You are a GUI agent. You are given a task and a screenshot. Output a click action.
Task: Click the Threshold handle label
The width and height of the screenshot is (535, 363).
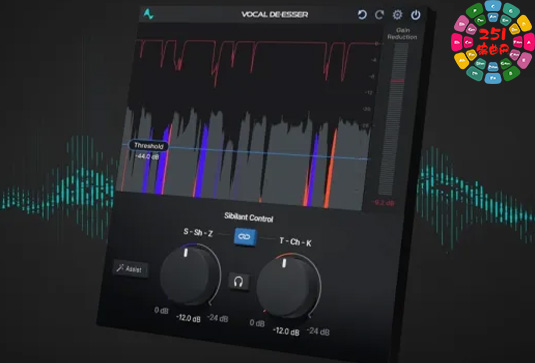pyautogui.click(x=149, y=146)
